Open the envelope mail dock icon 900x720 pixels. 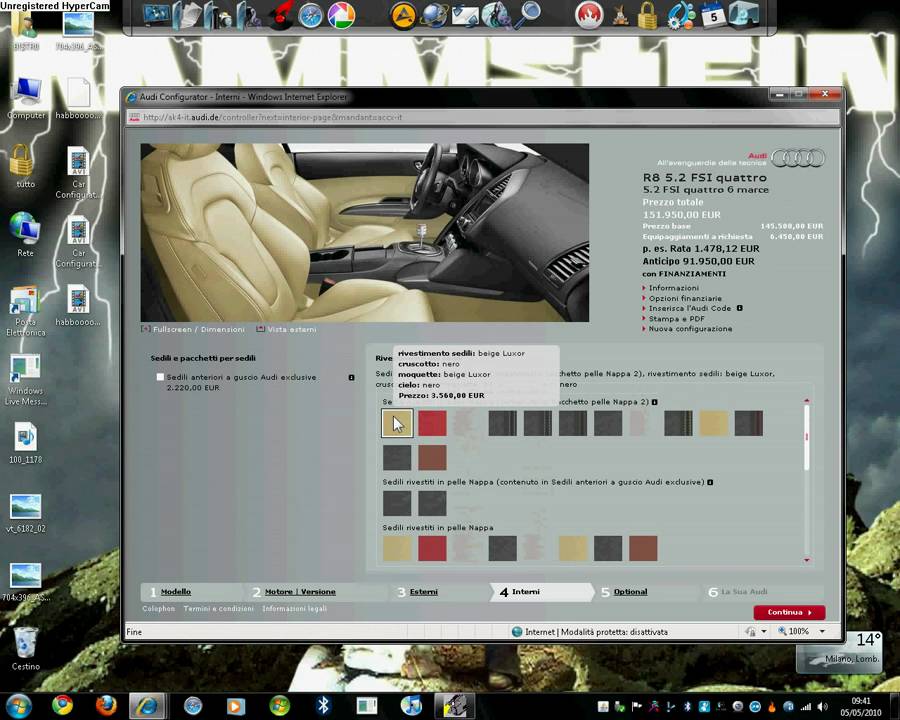click(x=465, y=16)
